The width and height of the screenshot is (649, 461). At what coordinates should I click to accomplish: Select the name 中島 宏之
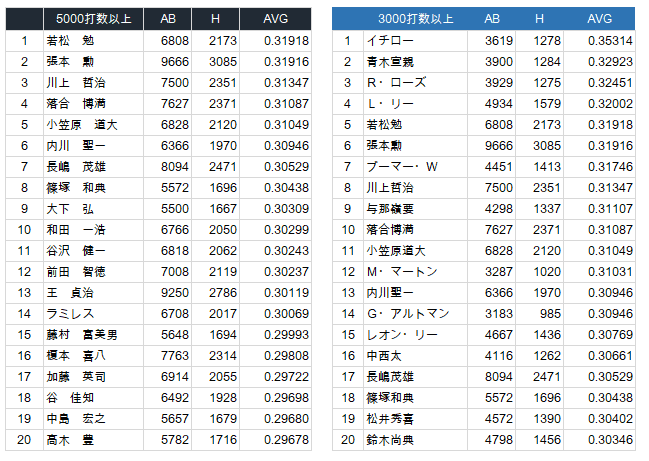[x=76, y=419]
